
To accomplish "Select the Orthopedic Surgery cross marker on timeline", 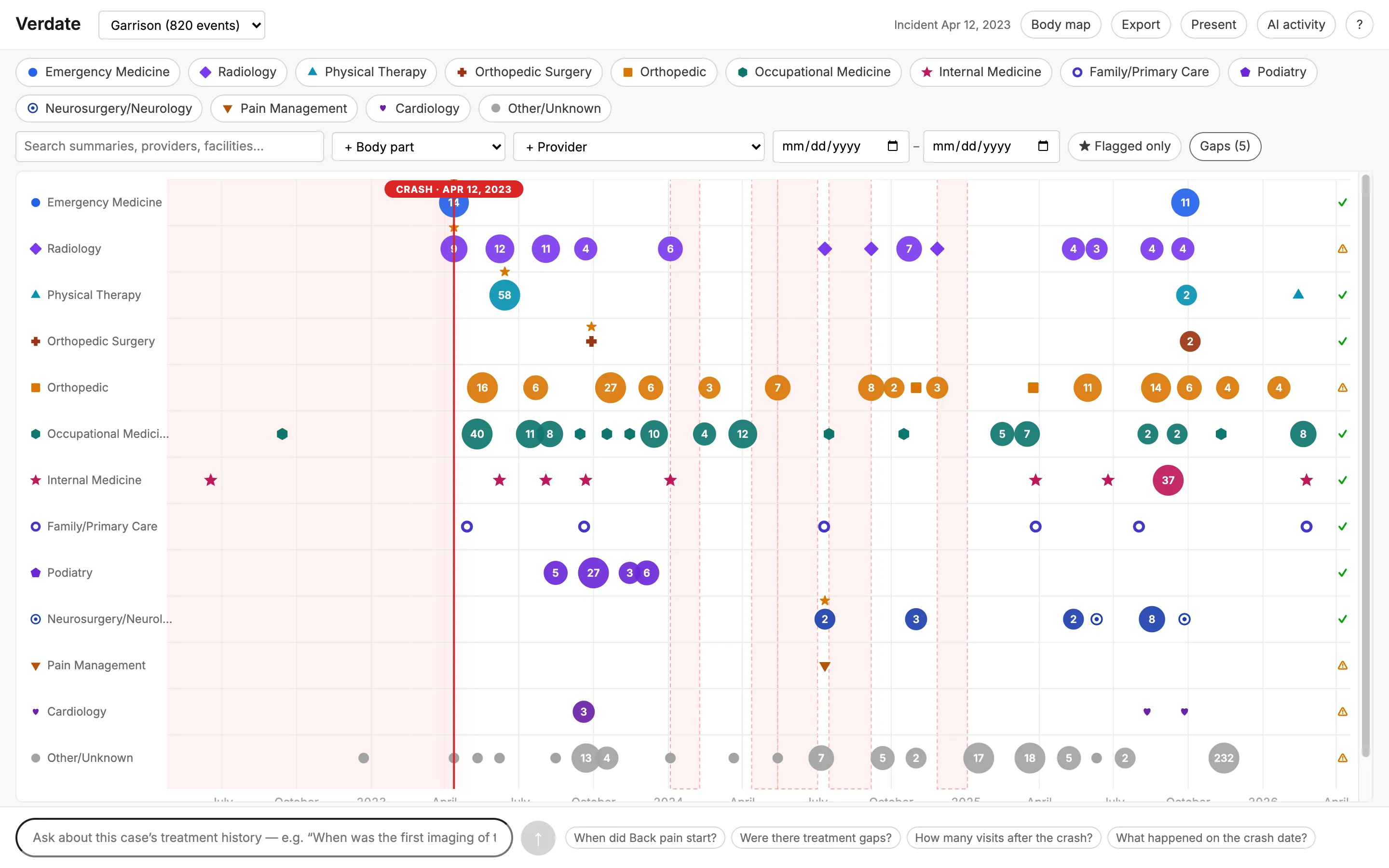I will (591, 341).
